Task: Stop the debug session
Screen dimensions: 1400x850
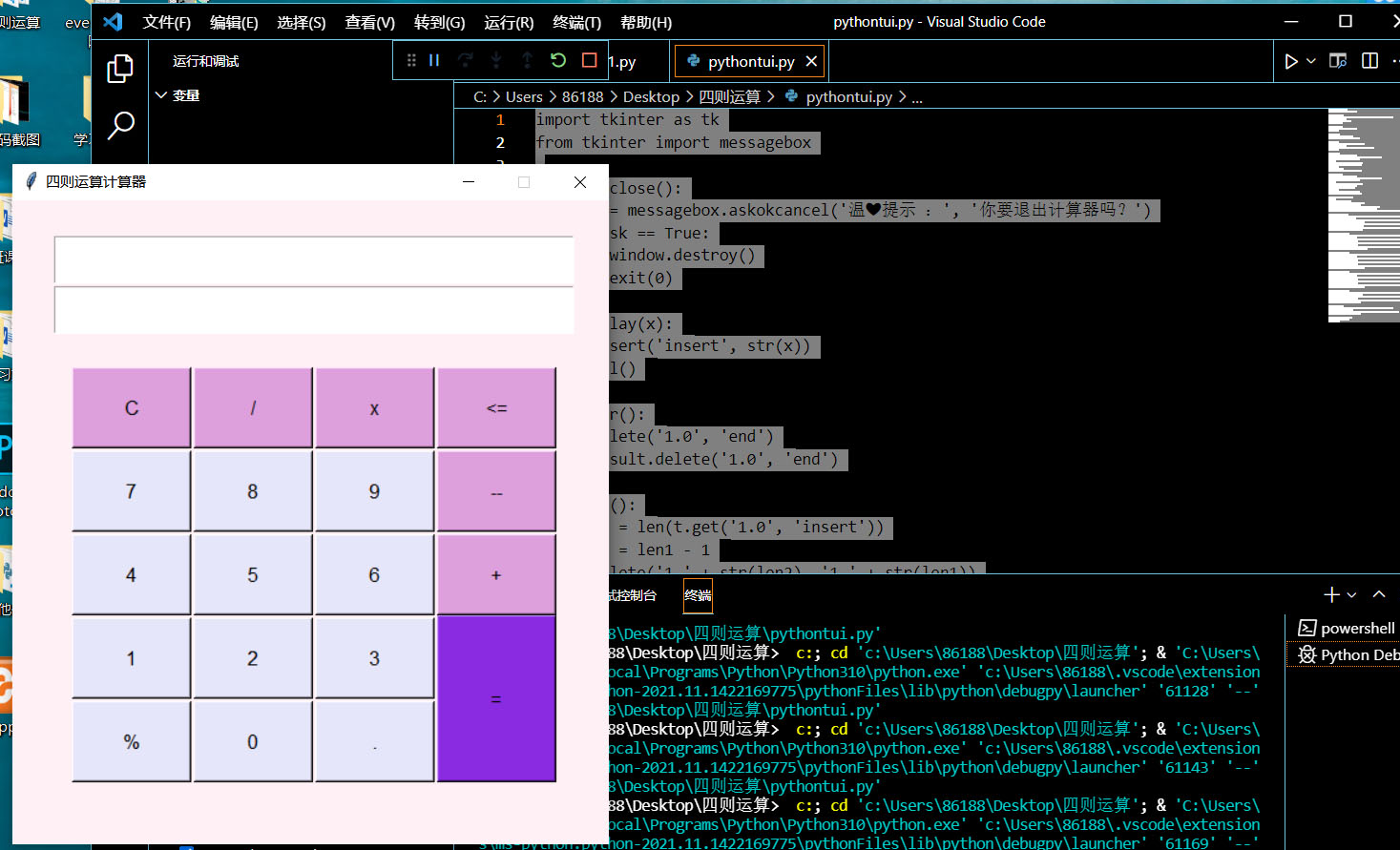Action: coord(589,60)
